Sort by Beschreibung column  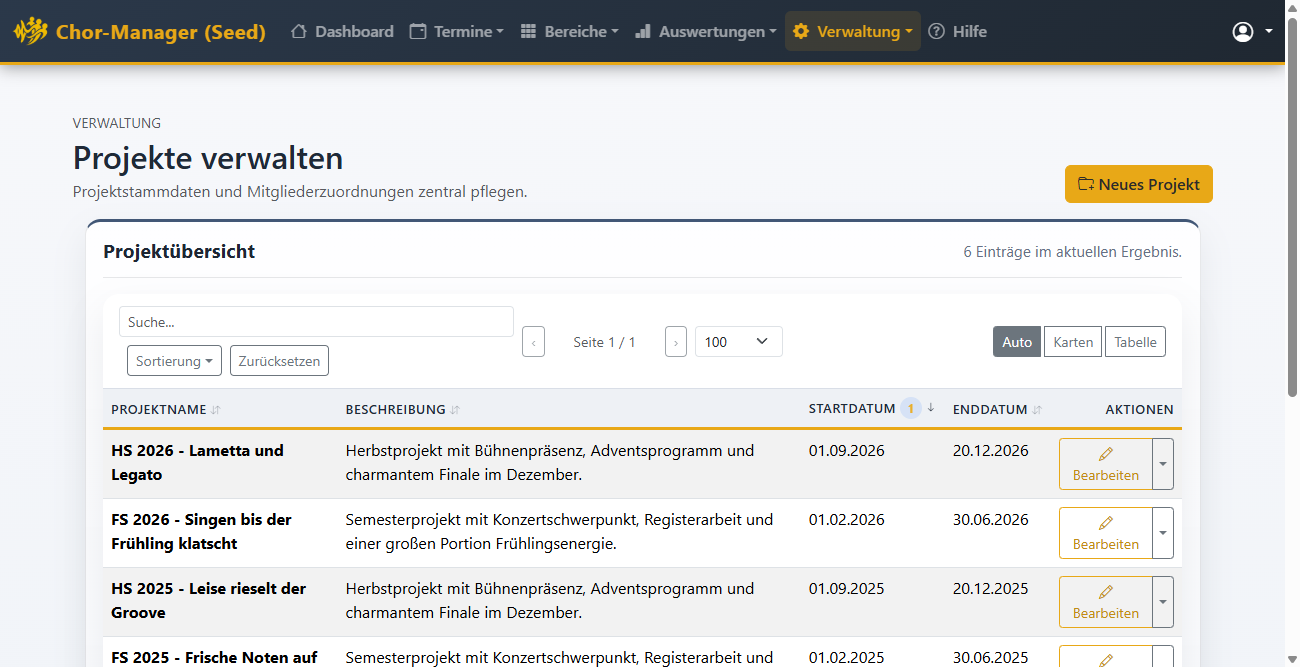(x=403, y=409)
